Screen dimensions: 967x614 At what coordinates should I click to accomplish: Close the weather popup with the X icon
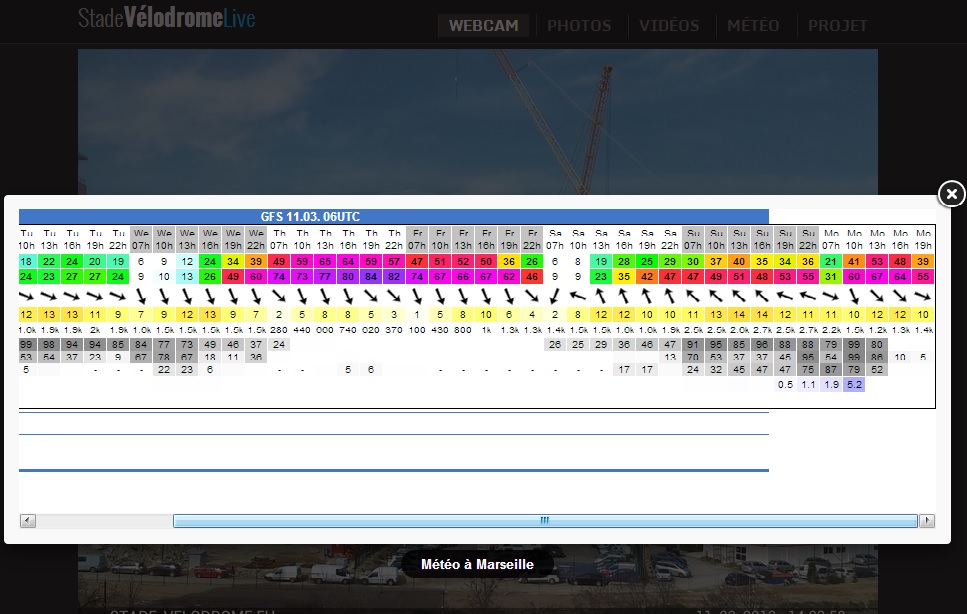952,193
